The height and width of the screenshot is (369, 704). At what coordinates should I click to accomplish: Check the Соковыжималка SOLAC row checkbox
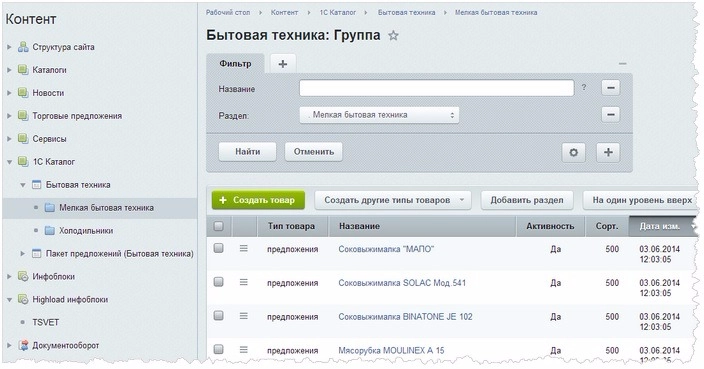219,281
